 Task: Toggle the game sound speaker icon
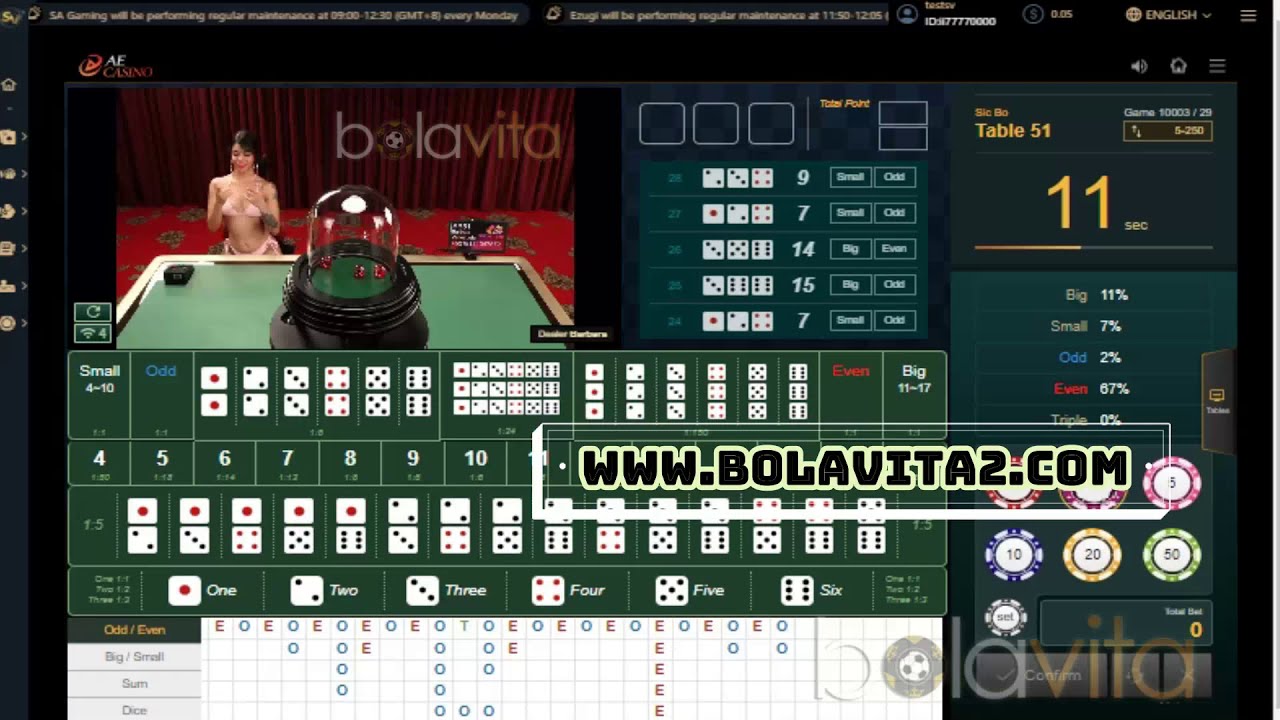[x=1139, y=66]
